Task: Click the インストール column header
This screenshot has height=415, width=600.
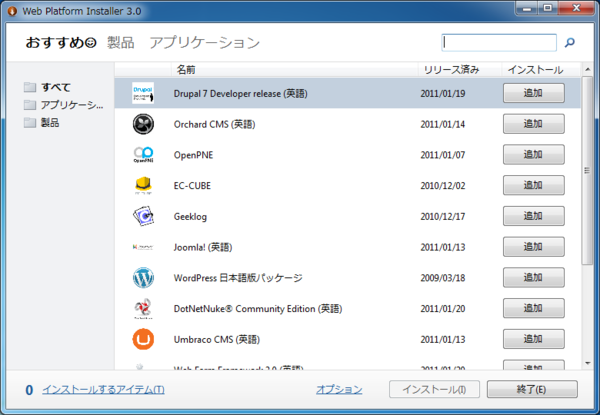Action: pyautogui.click(x=541, y=70)
